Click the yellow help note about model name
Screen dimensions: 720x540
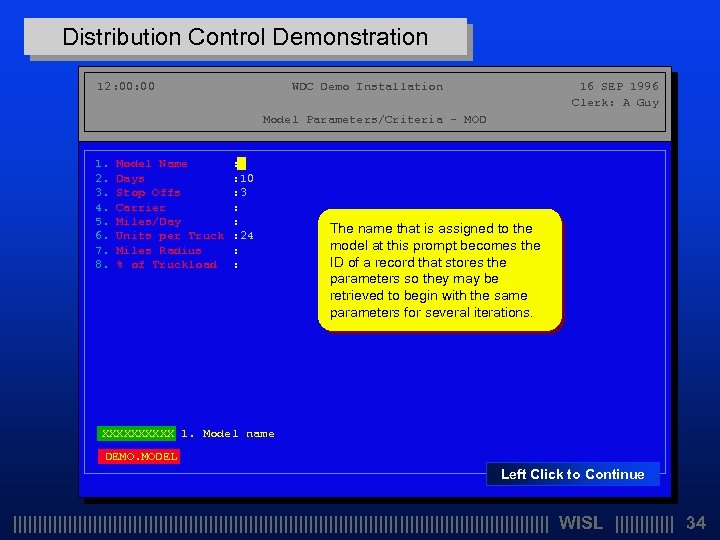tap(440, 270)
